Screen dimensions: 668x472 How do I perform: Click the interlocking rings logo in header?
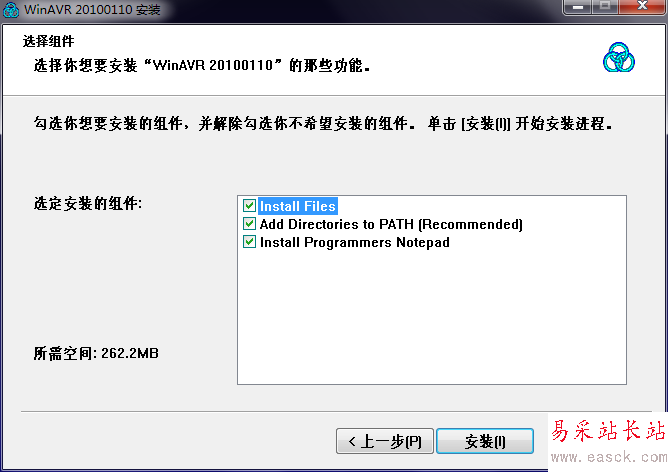(619, 58)
